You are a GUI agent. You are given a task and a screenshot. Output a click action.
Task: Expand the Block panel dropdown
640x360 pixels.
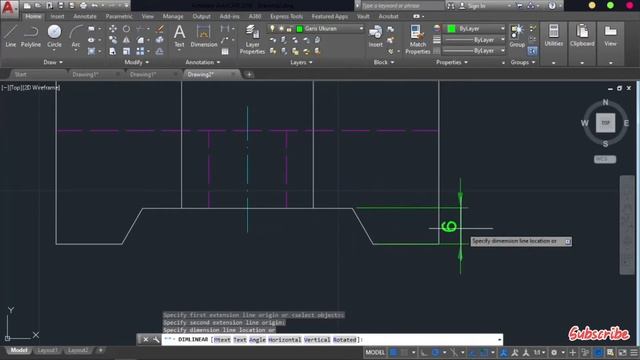click(384, 62)
